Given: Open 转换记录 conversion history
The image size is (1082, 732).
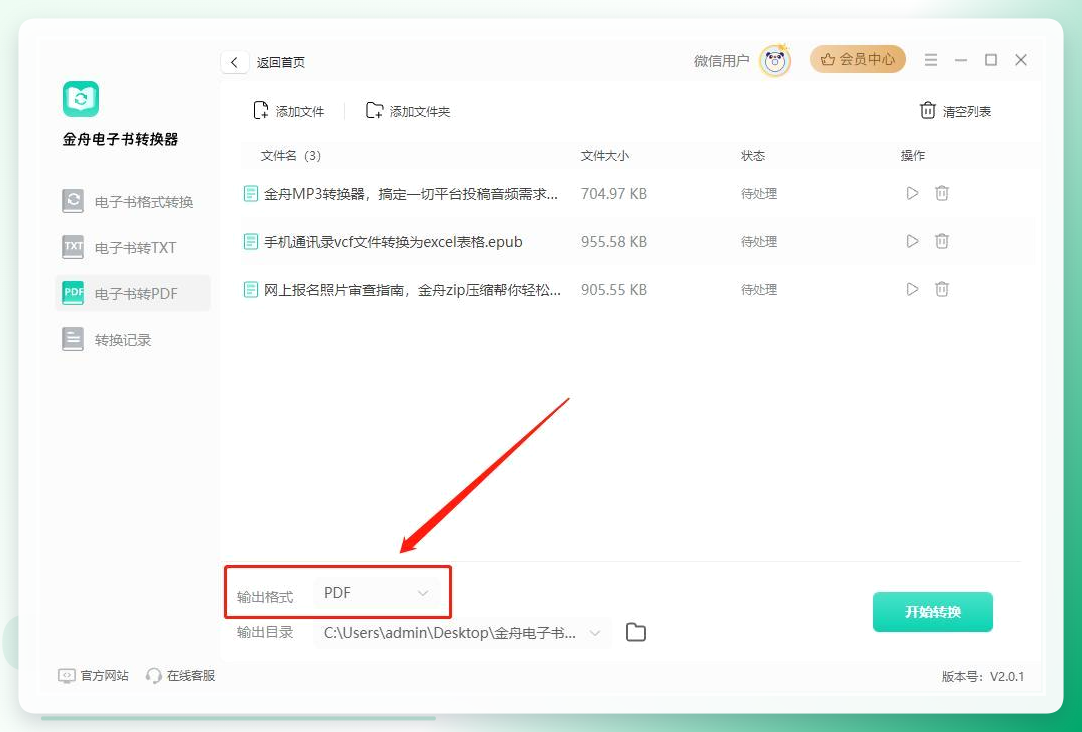Looking at the screenshot, I should click(132, 339).
